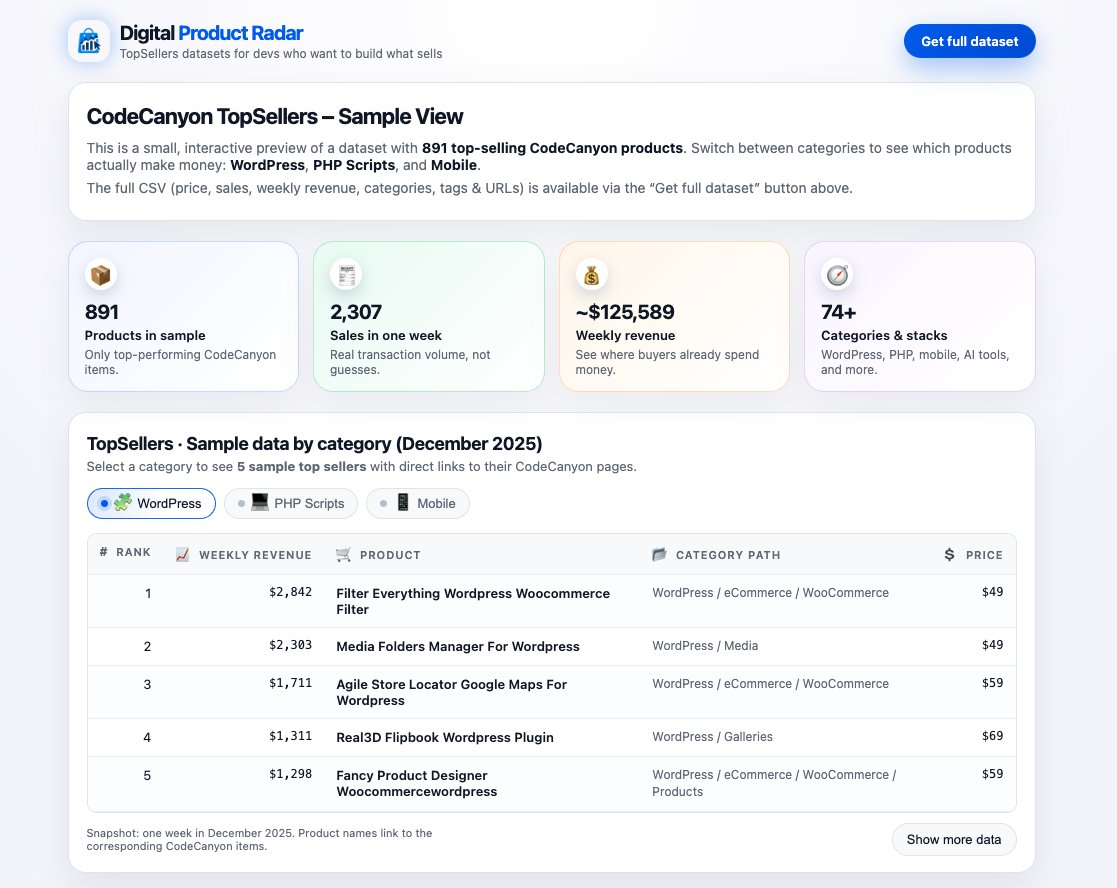Click the Get full dataset button

[x=970, y=41]
